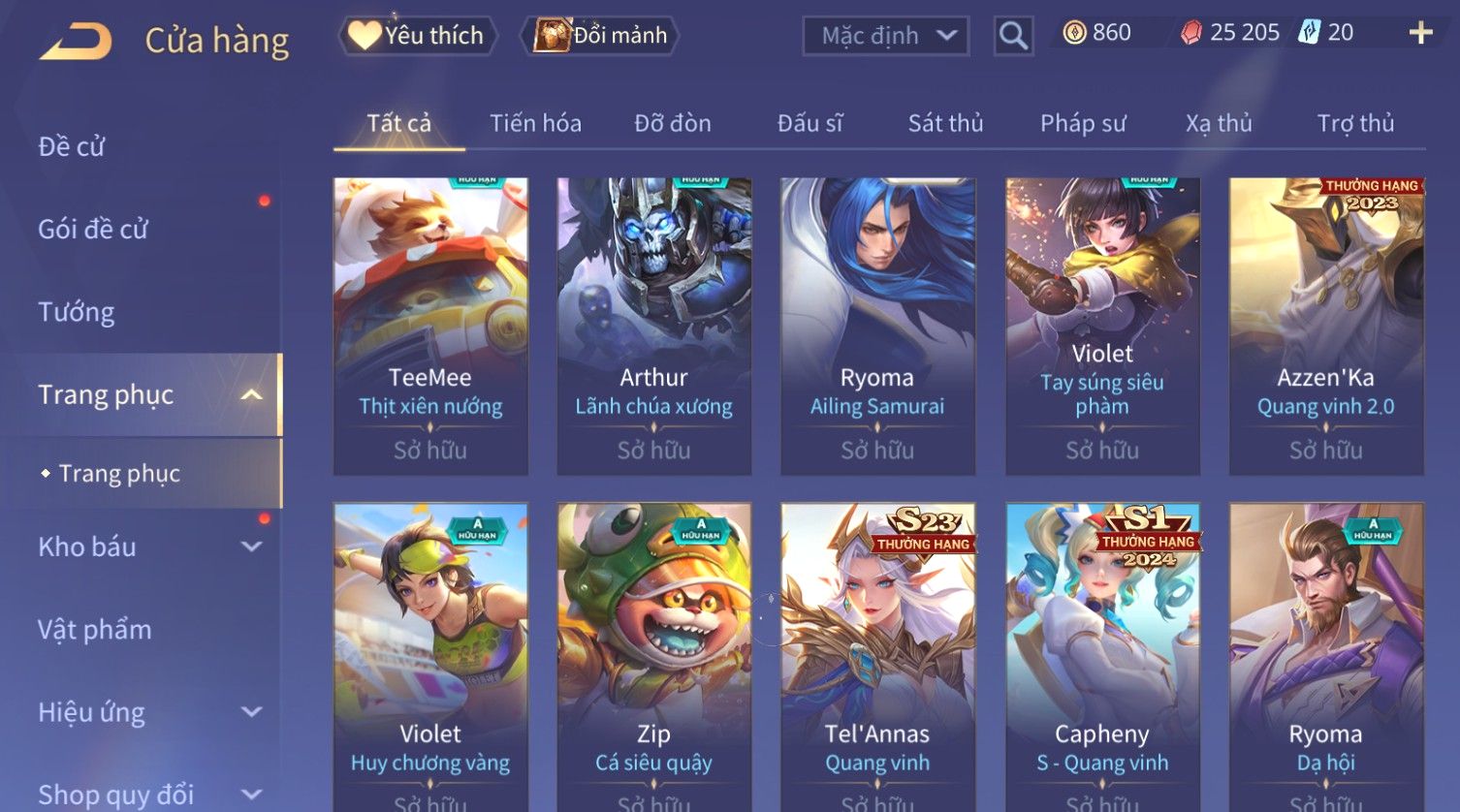
Task: Select the Trang phục sub-item
Action: click(x=119, y=473)
